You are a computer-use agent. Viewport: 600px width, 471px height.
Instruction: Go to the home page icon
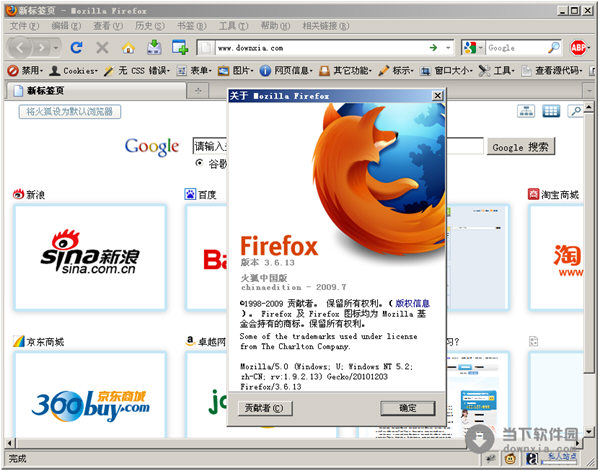[128, 47]
